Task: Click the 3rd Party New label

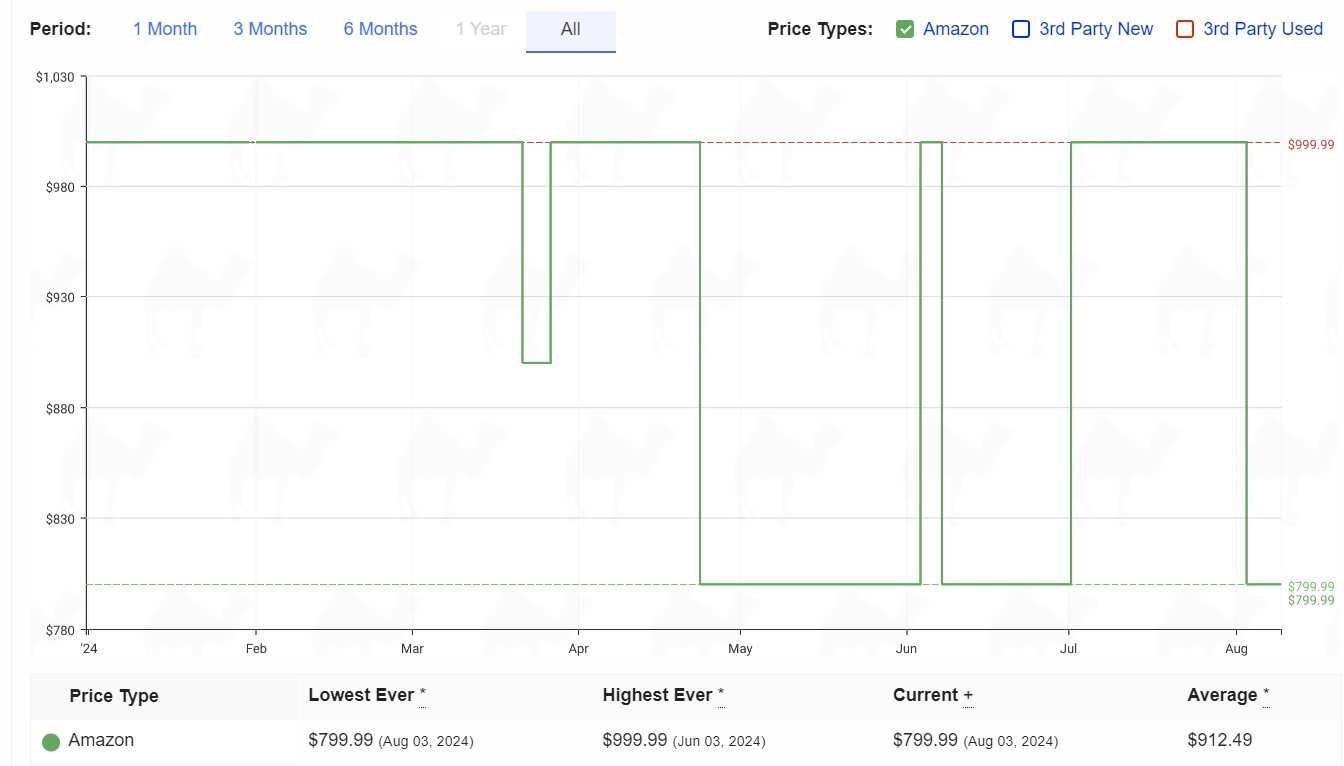Action: coord(1096,29)
